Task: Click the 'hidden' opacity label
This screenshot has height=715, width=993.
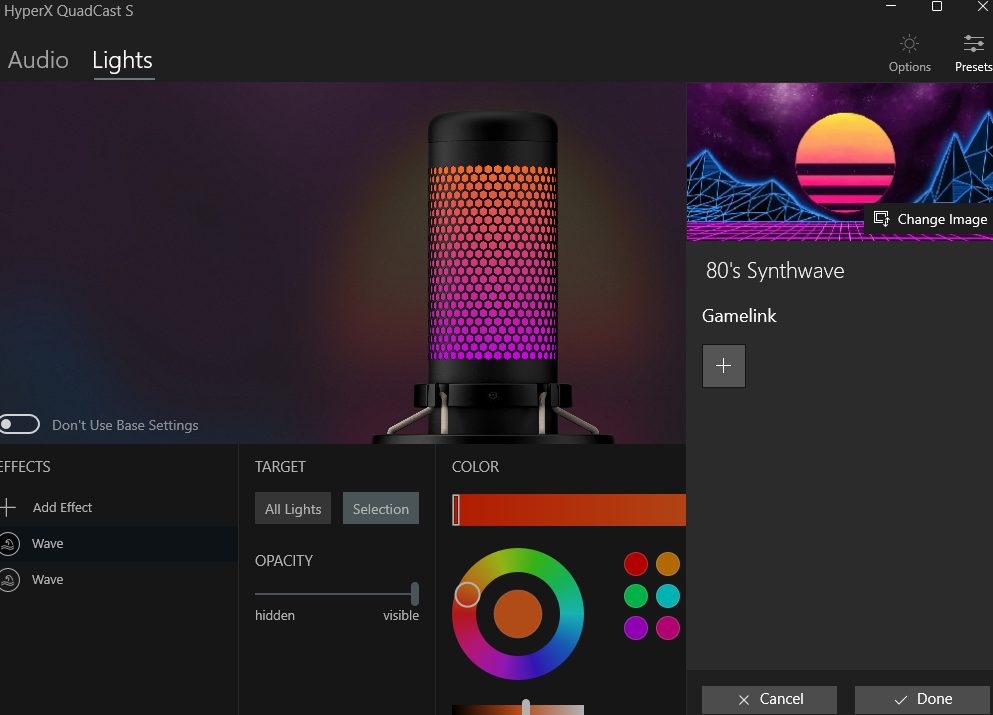Action: click(x=275, y=616)
